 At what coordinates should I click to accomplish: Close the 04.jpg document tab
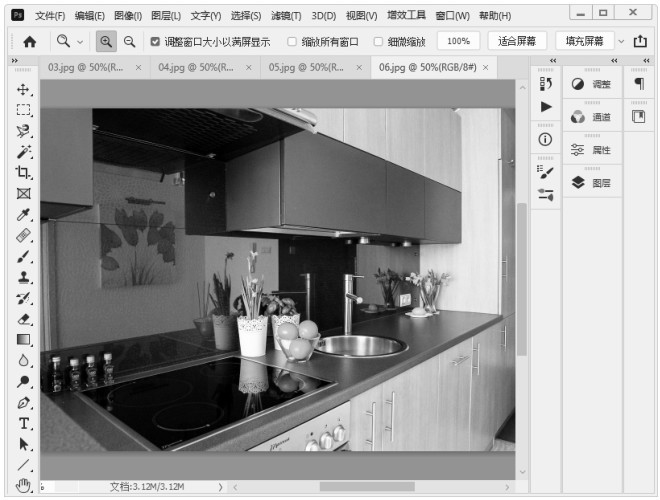[x=249, y=67]
